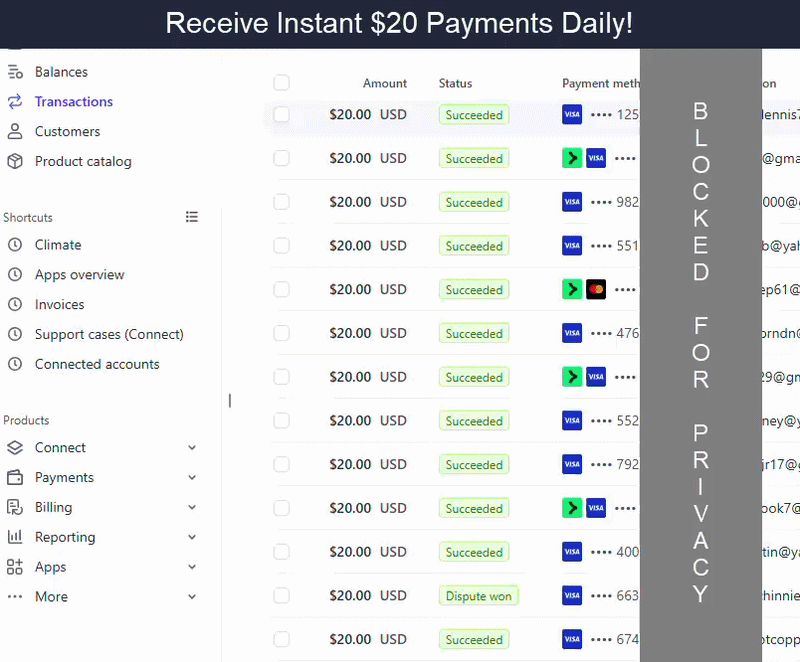Open the Shortcuts list edit icon
This screenshot has height=662, width=800.
pyautogui.click(x=192, y=217)
